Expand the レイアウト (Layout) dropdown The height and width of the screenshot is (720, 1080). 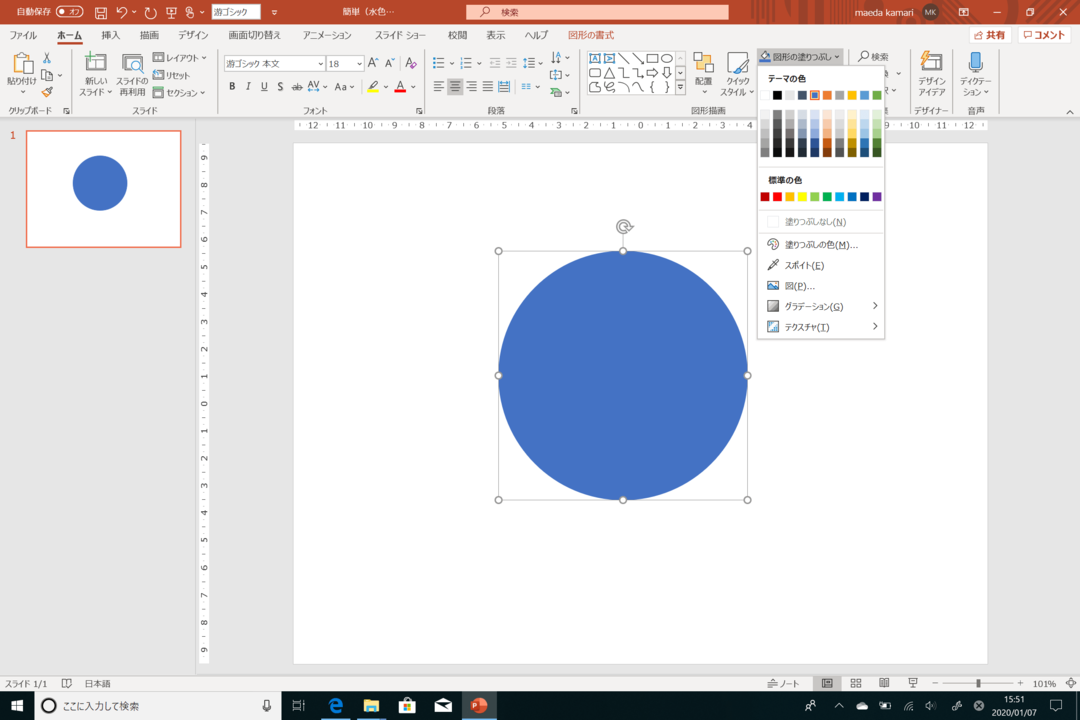point(179,58)
